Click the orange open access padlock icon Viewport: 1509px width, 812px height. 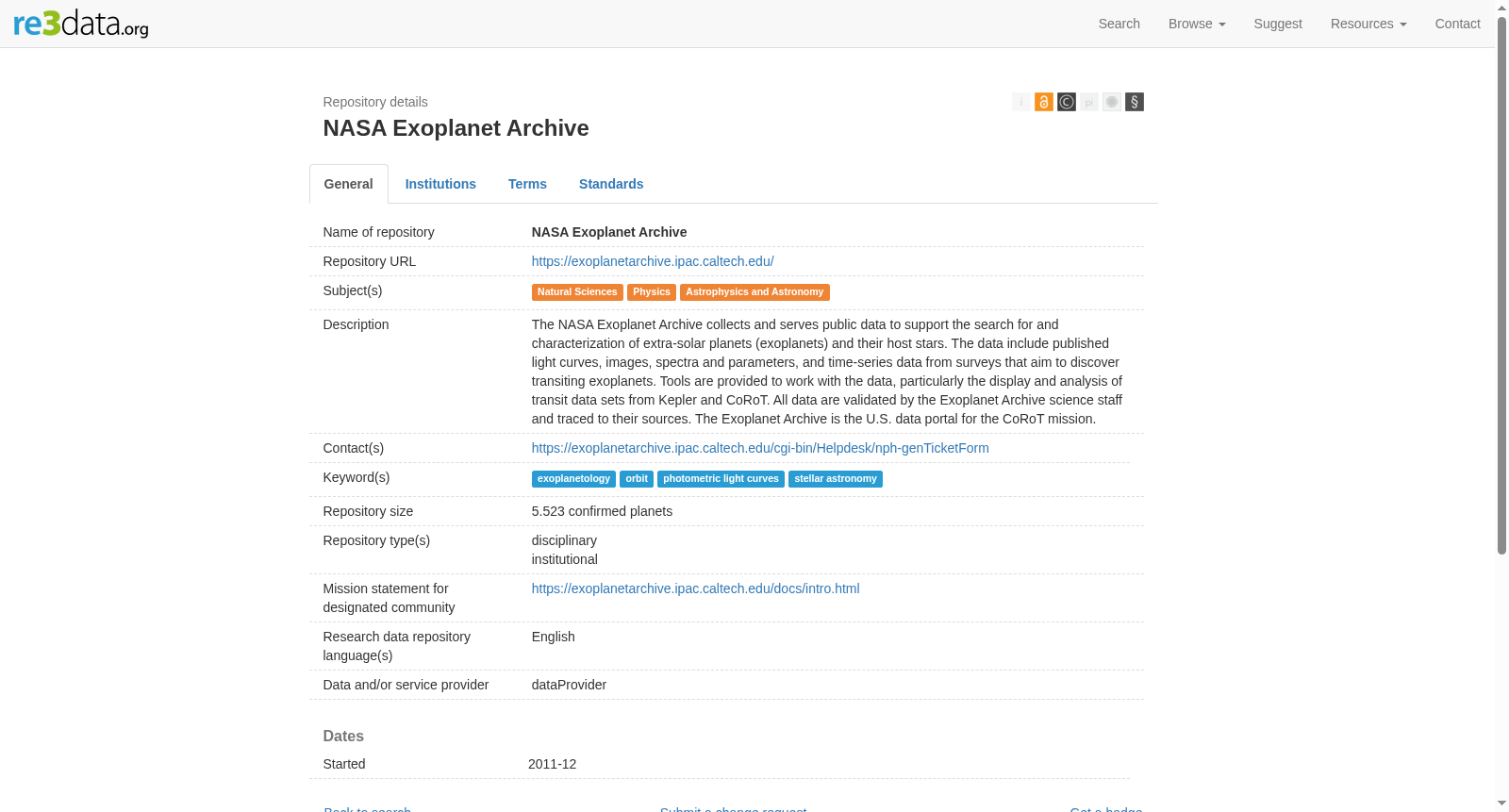(x=1044, y=102)
